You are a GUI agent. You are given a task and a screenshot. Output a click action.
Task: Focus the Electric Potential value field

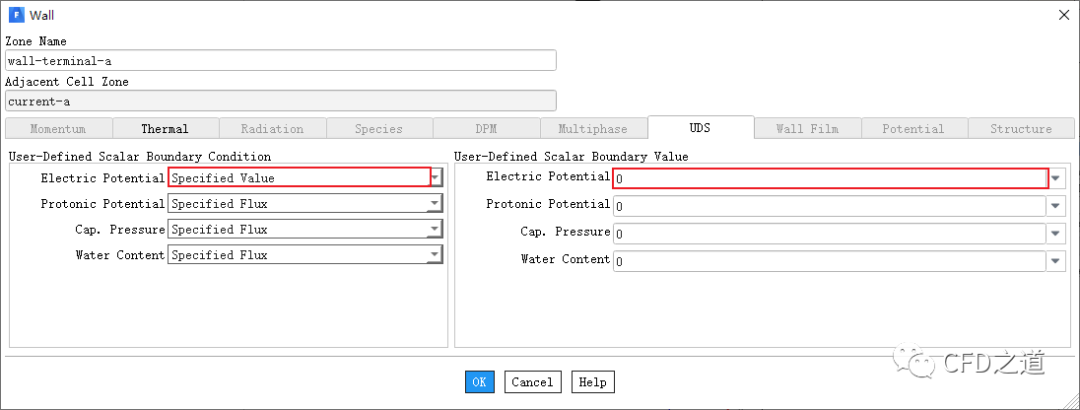click(830, 178)
